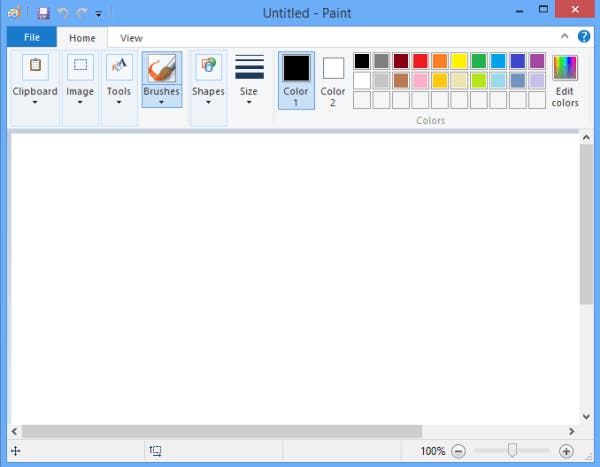Image resolution: width=600 pixels, height=467 pixels.
Task: Open the Shapes gallery icon
Action: coord(209,67)
